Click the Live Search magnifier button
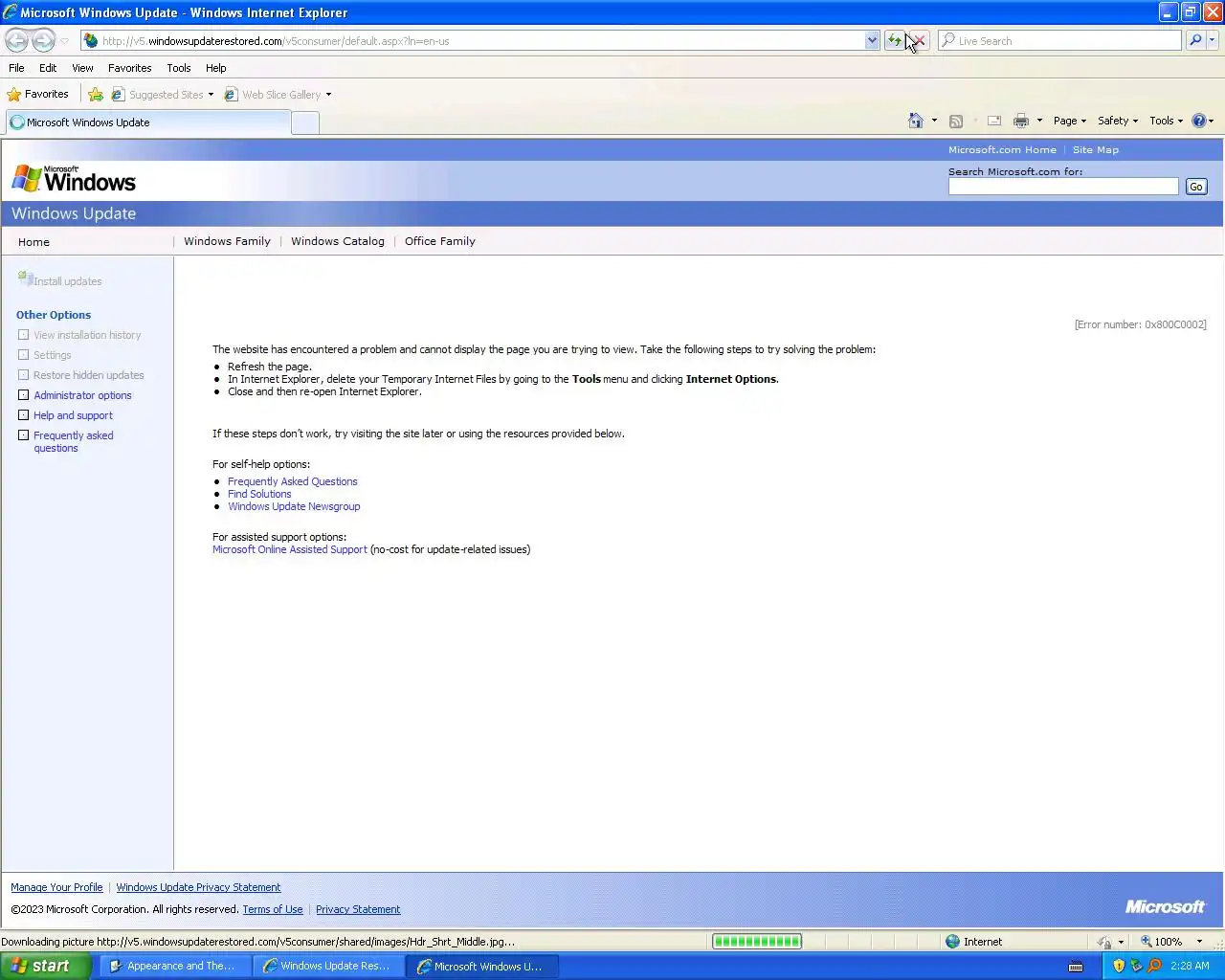 (x=1195, y=40)
